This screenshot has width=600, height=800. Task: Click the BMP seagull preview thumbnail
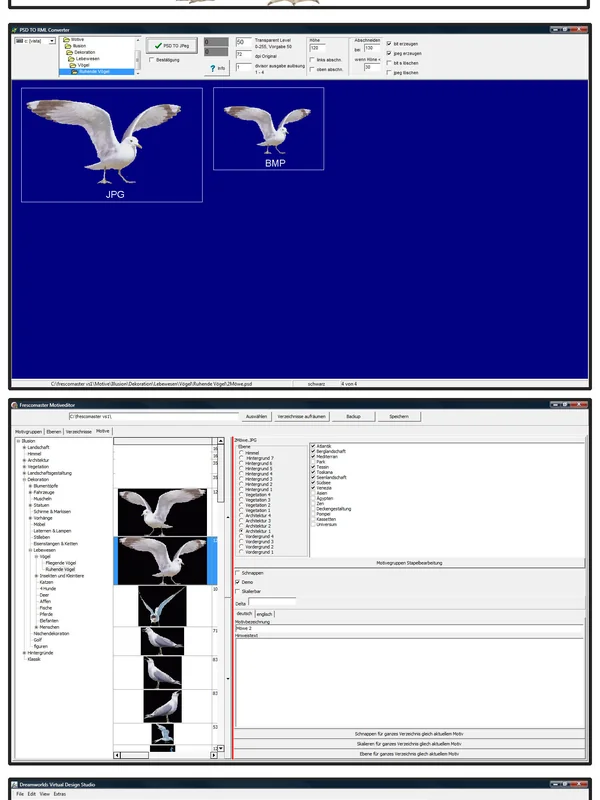tap(268, 129)
